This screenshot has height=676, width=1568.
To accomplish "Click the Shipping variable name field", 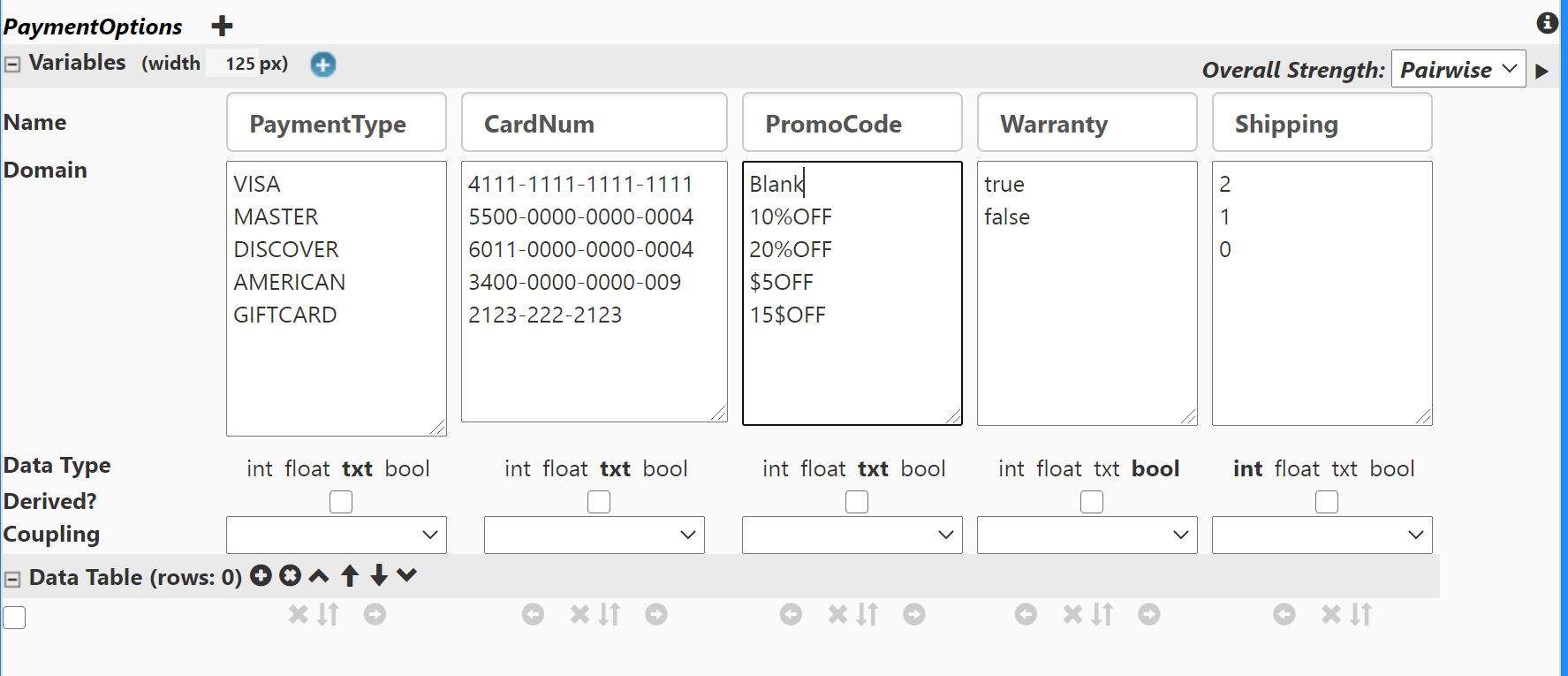I will pyautogui.click(x=1322, y=124).
